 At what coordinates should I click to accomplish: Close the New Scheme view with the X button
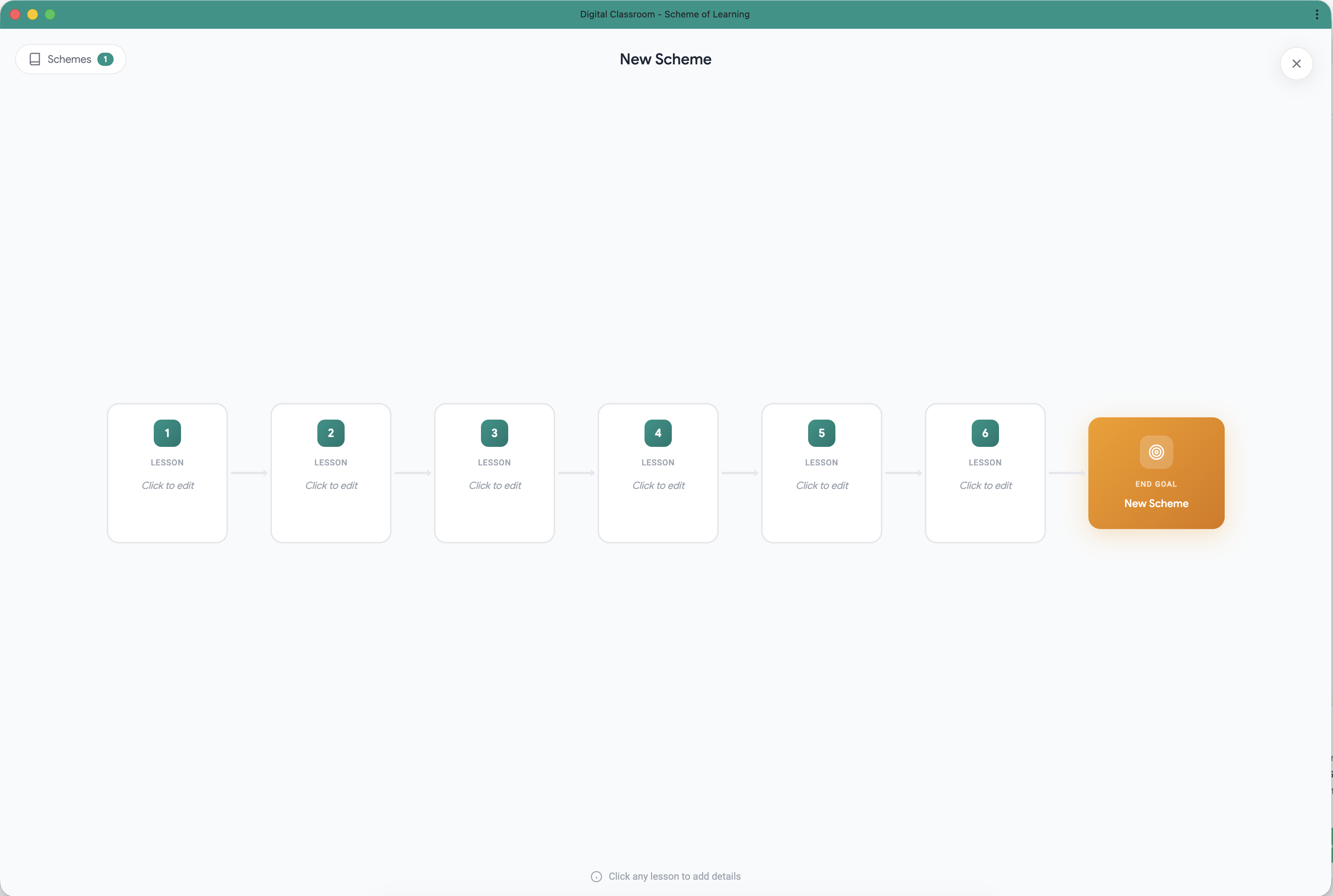[1296, 63]
